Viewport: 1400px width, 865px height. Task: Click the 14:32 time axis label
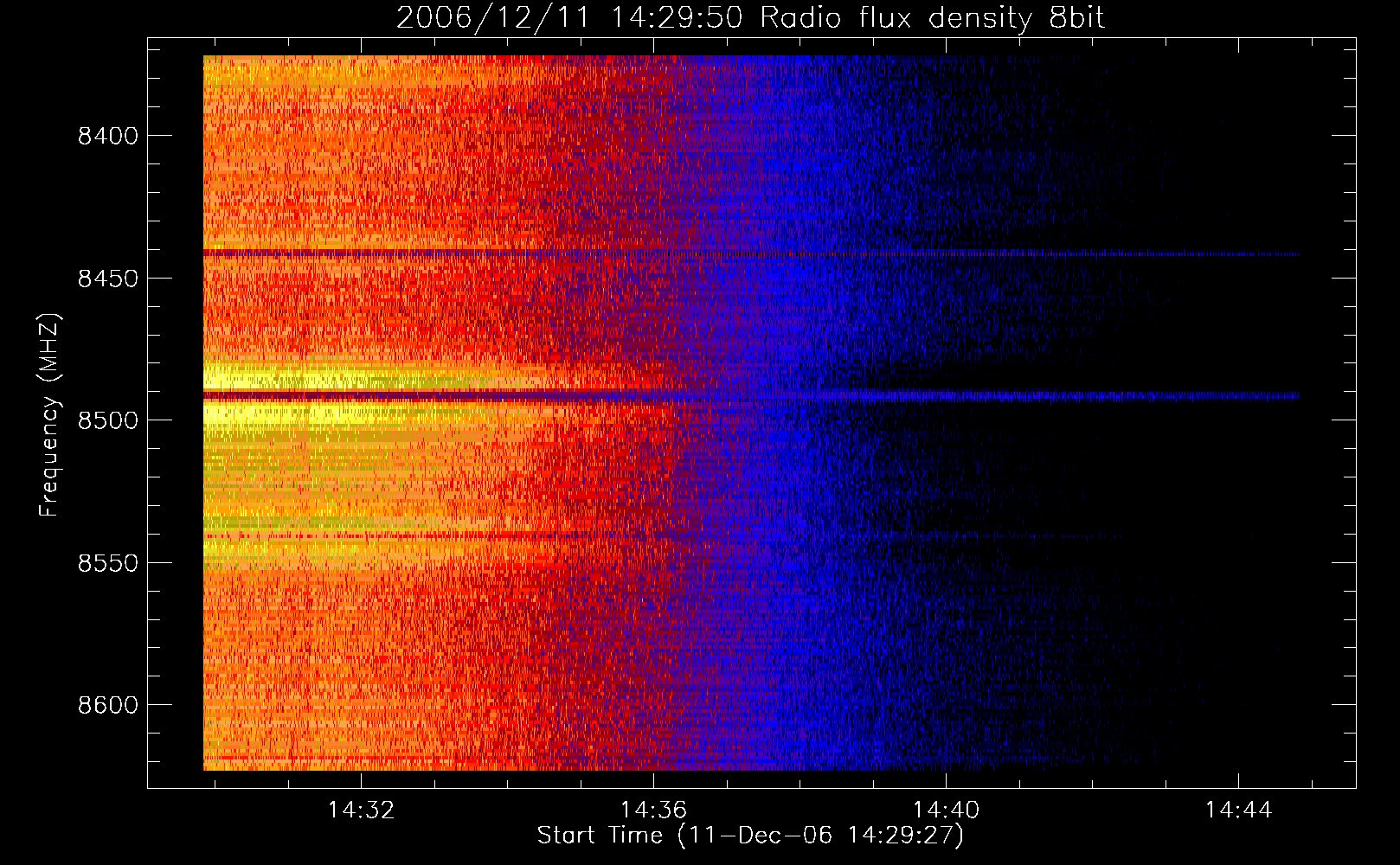coord(360,810)
